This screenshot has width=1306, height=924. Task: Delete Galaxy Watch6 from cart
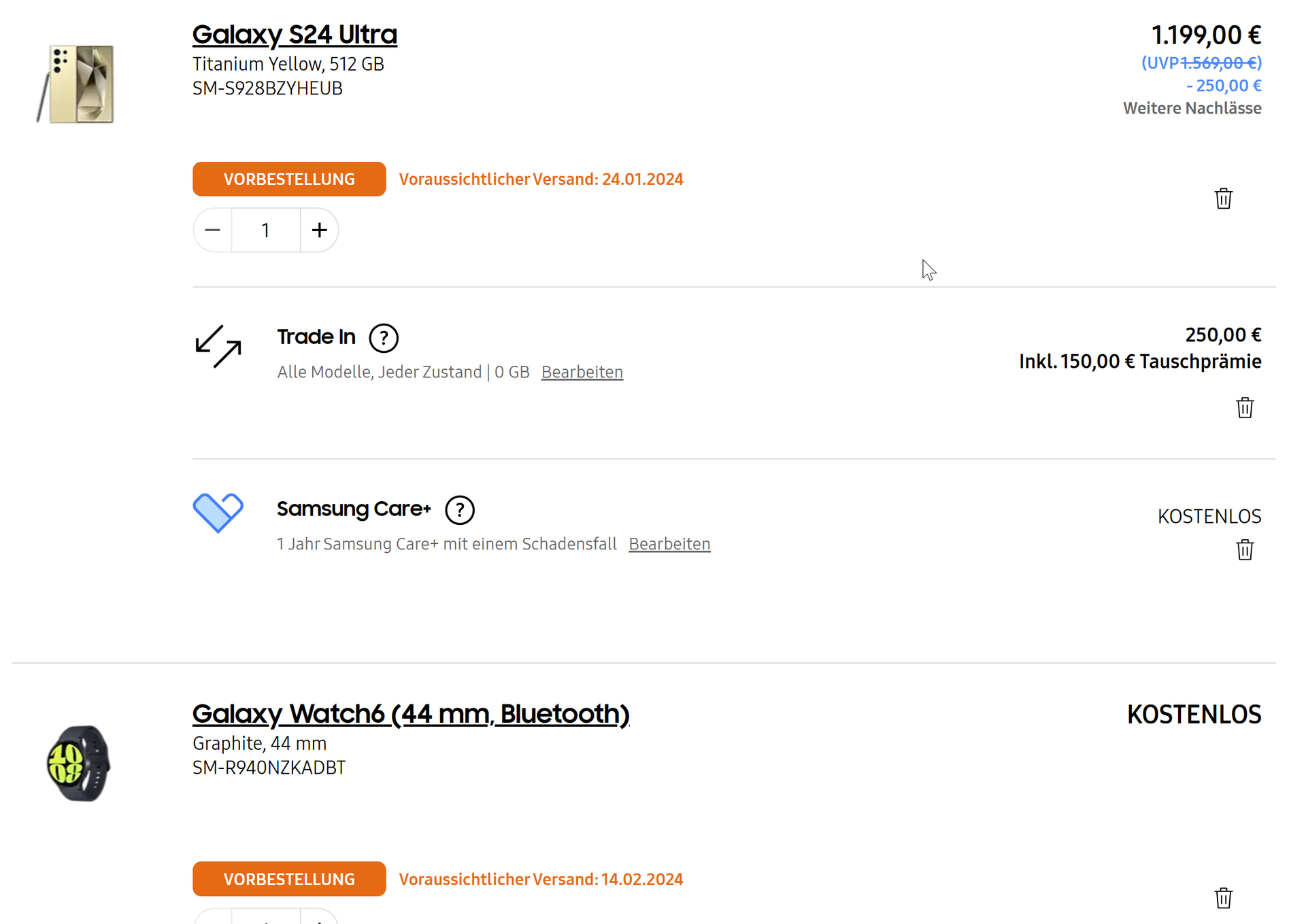point(1223,898)
